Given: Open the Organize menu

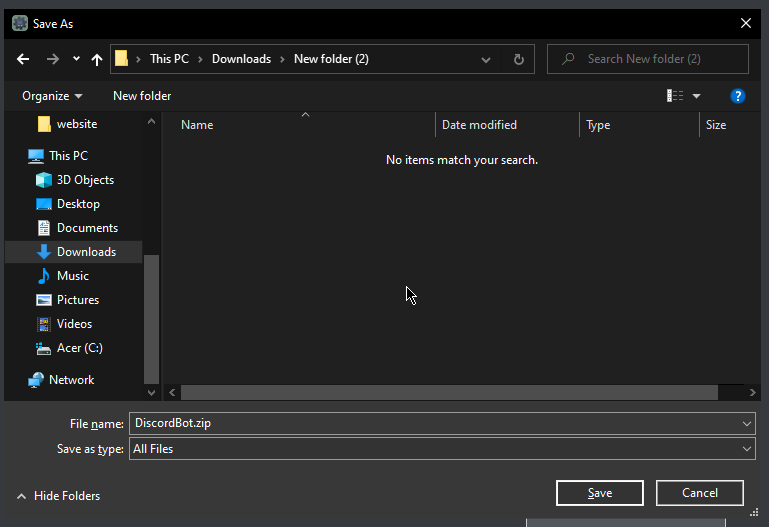Looking at the screenshot, I should coord(52,96).
